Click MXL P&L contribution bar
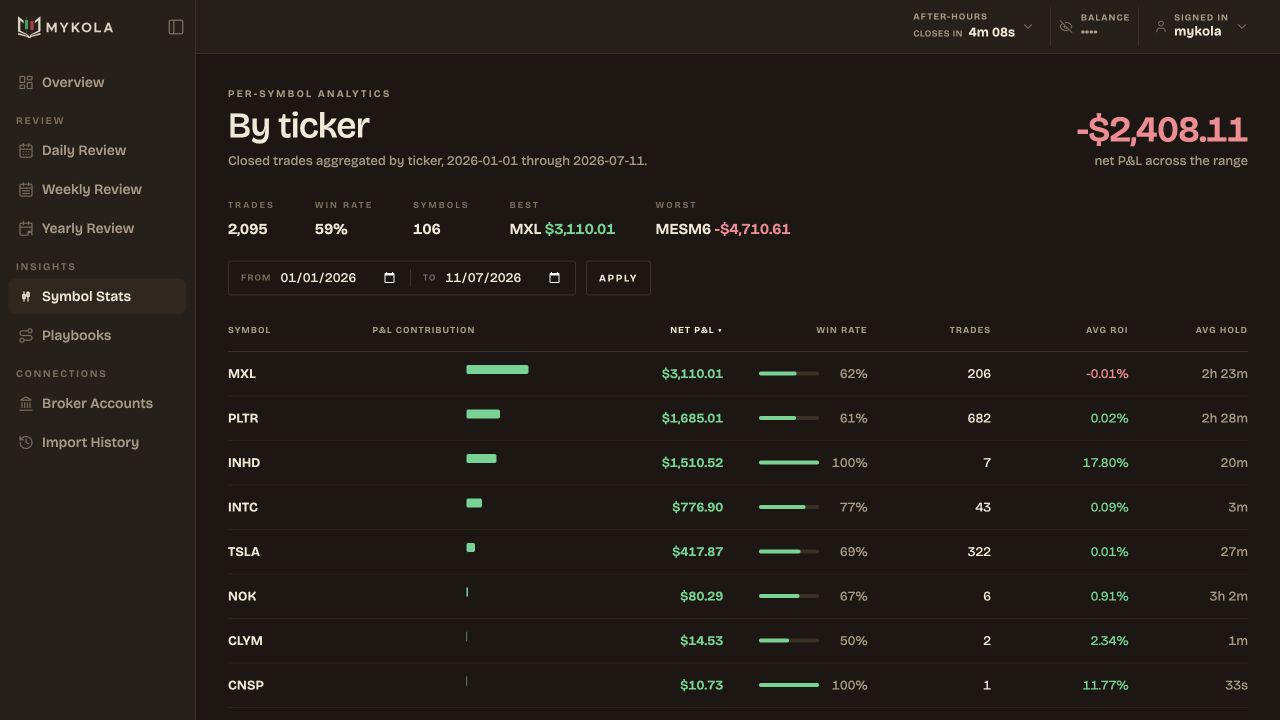 pyautogui.click(x=497, y=370)
